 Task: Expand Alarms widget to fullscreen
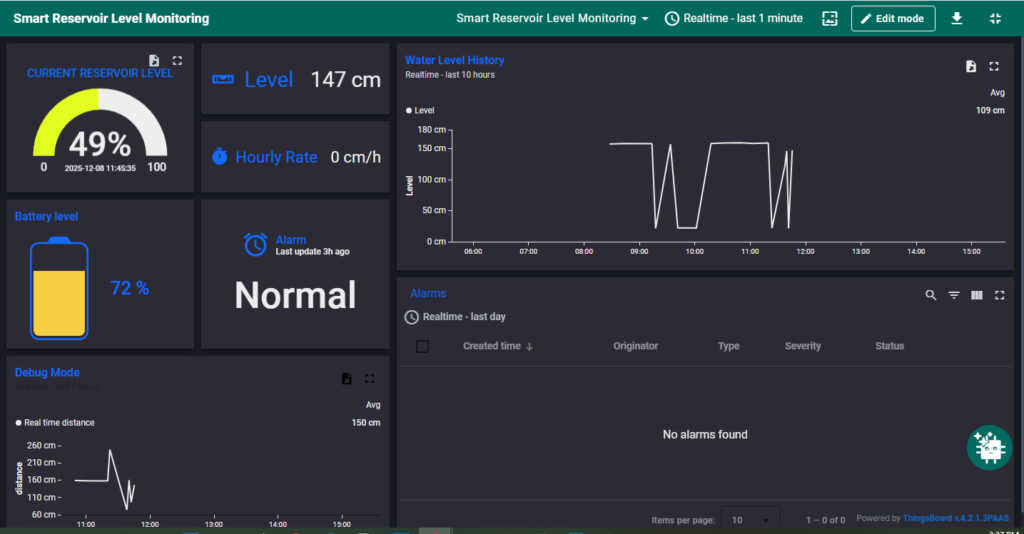tap(999, 295)
